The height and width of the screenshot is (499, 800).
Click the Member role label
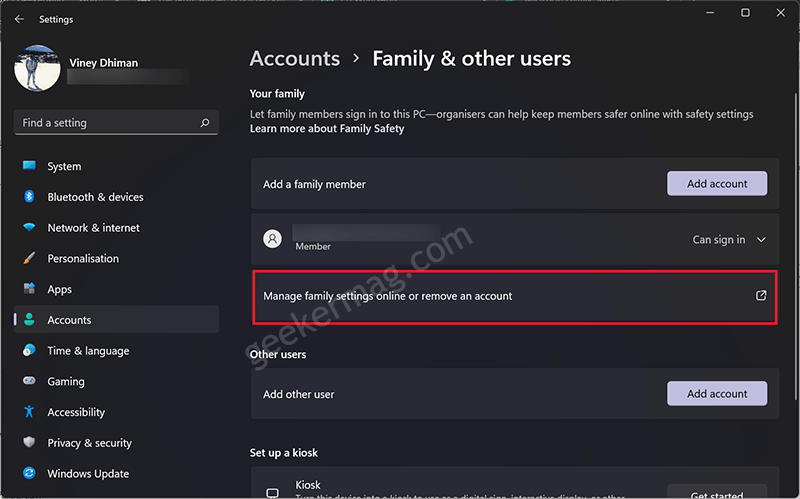pos(313,246)
